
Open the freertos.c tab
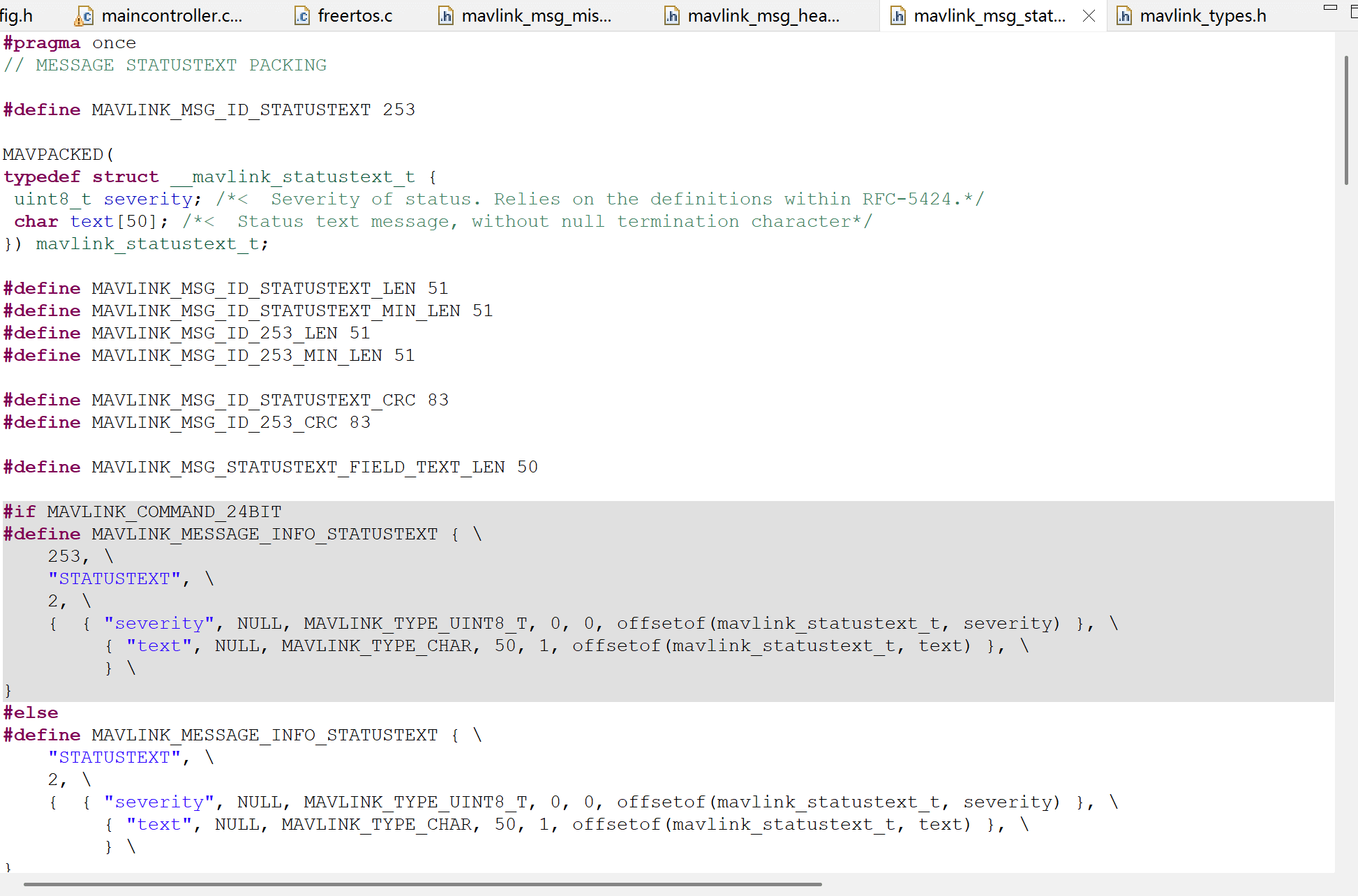click(x=355, y=15)
